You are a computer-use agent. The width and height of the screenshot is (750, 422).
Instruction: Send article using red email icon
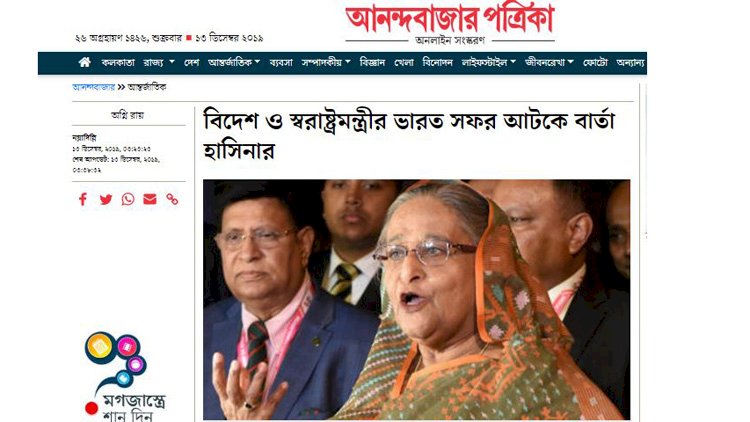(150, 199)
